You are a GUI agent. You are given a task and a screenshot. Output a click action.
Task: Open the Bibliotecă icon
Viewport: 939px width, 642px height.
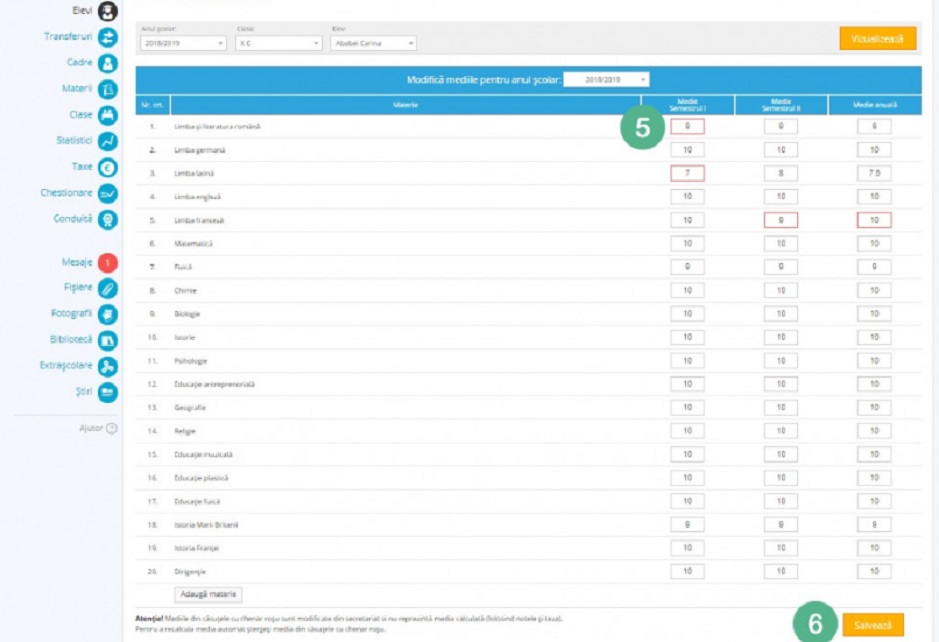pos(107,340)
